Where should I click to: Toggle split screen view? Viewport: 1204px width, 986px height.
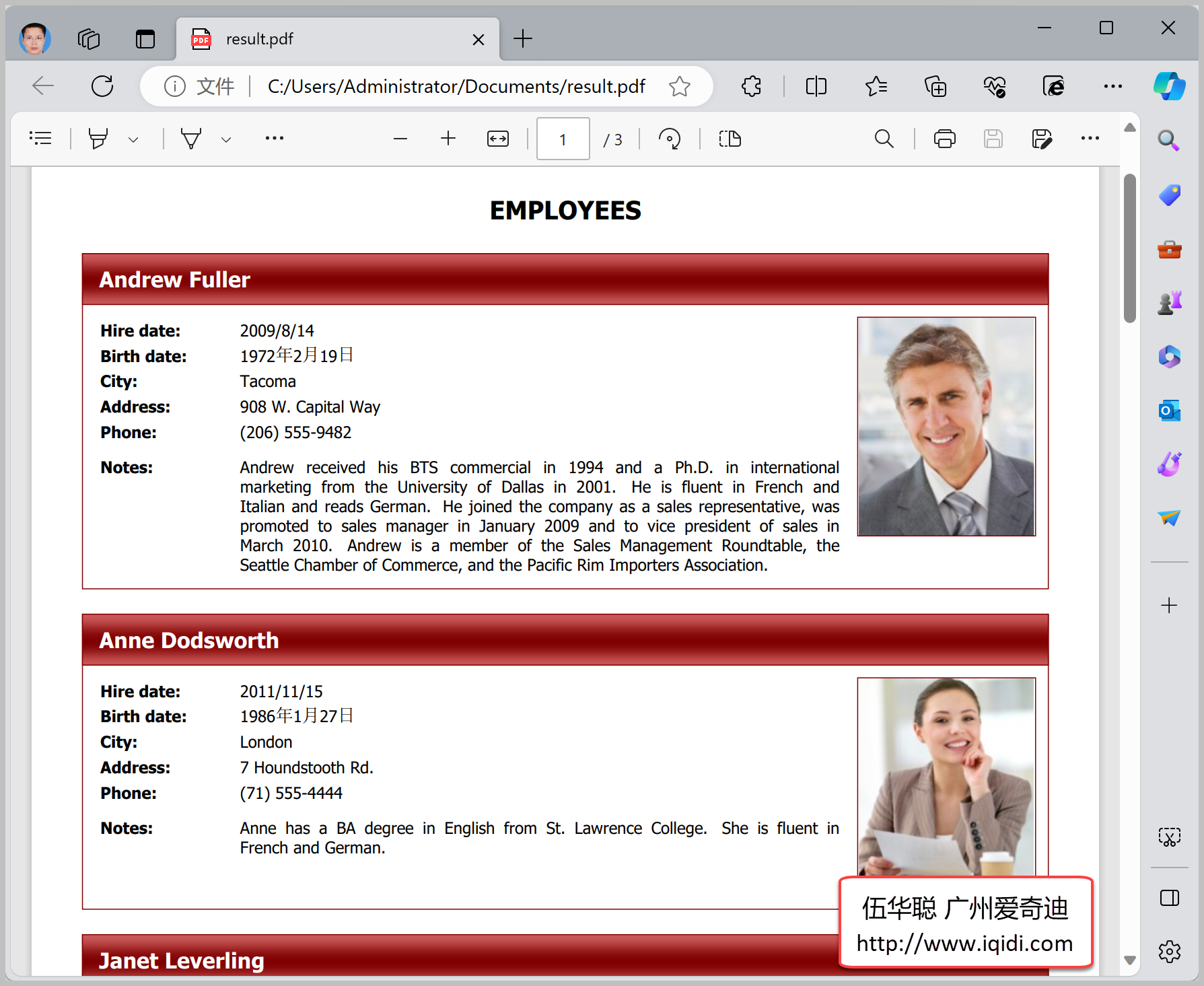pyautogui.click(x=816, y=86)
